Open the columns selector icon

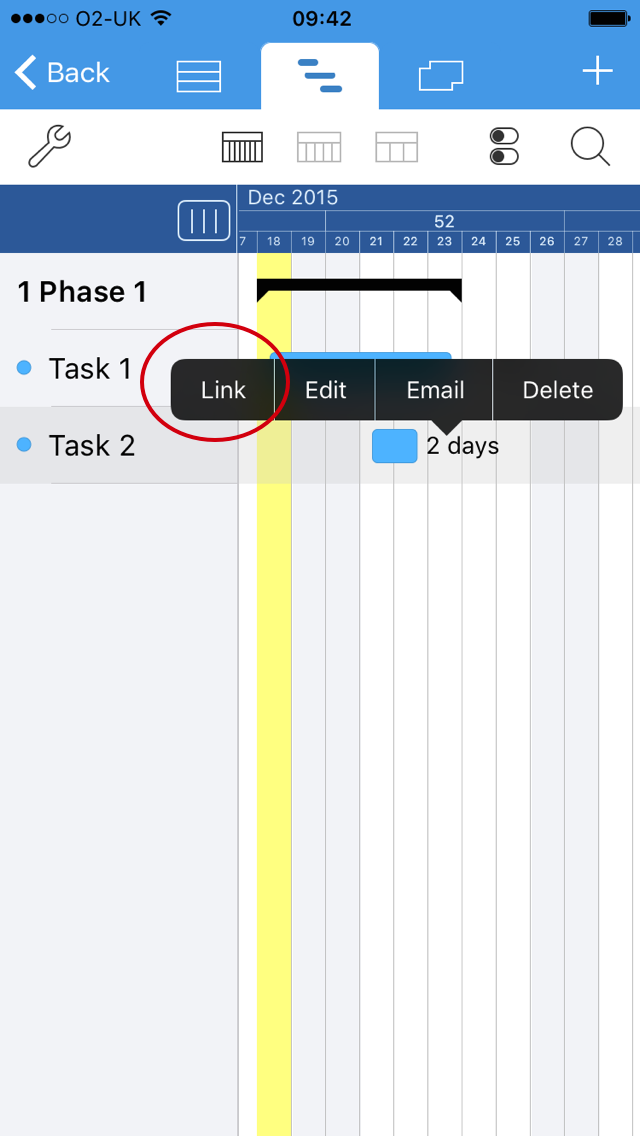pyautogui.click(x=203, y=220)
